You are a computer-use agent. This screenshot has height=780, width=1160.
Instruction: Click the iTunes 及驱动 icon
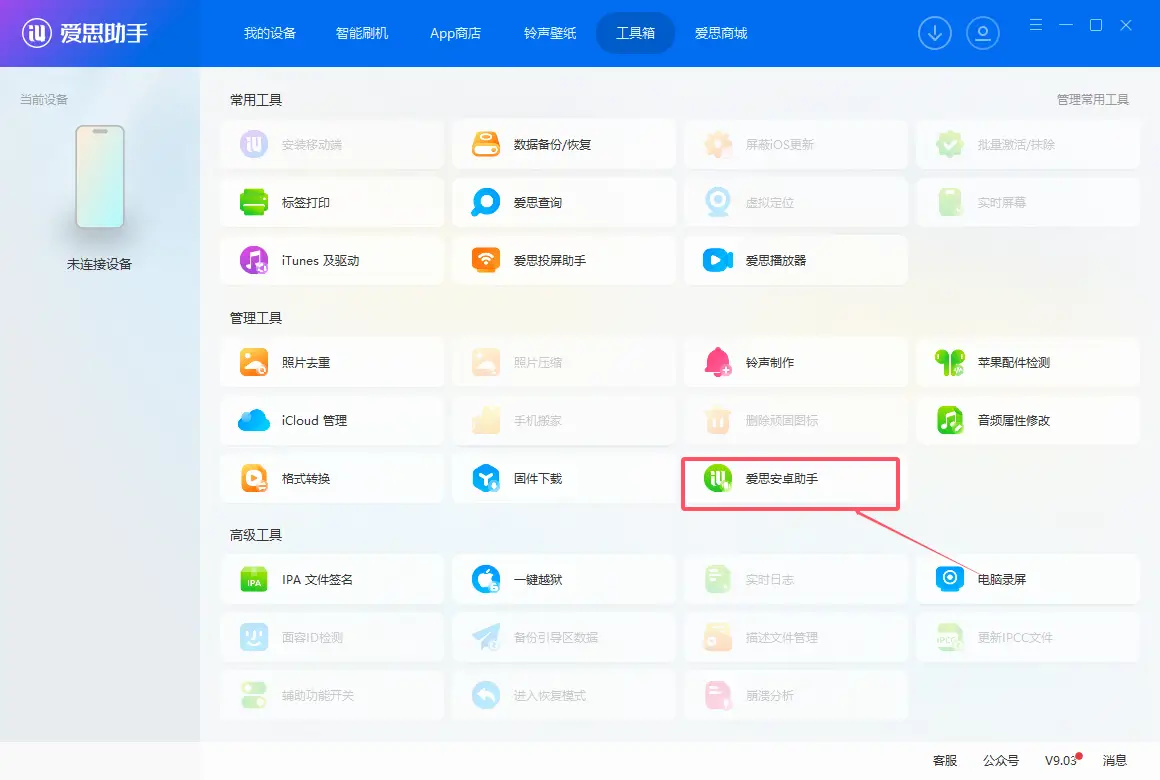254,261
